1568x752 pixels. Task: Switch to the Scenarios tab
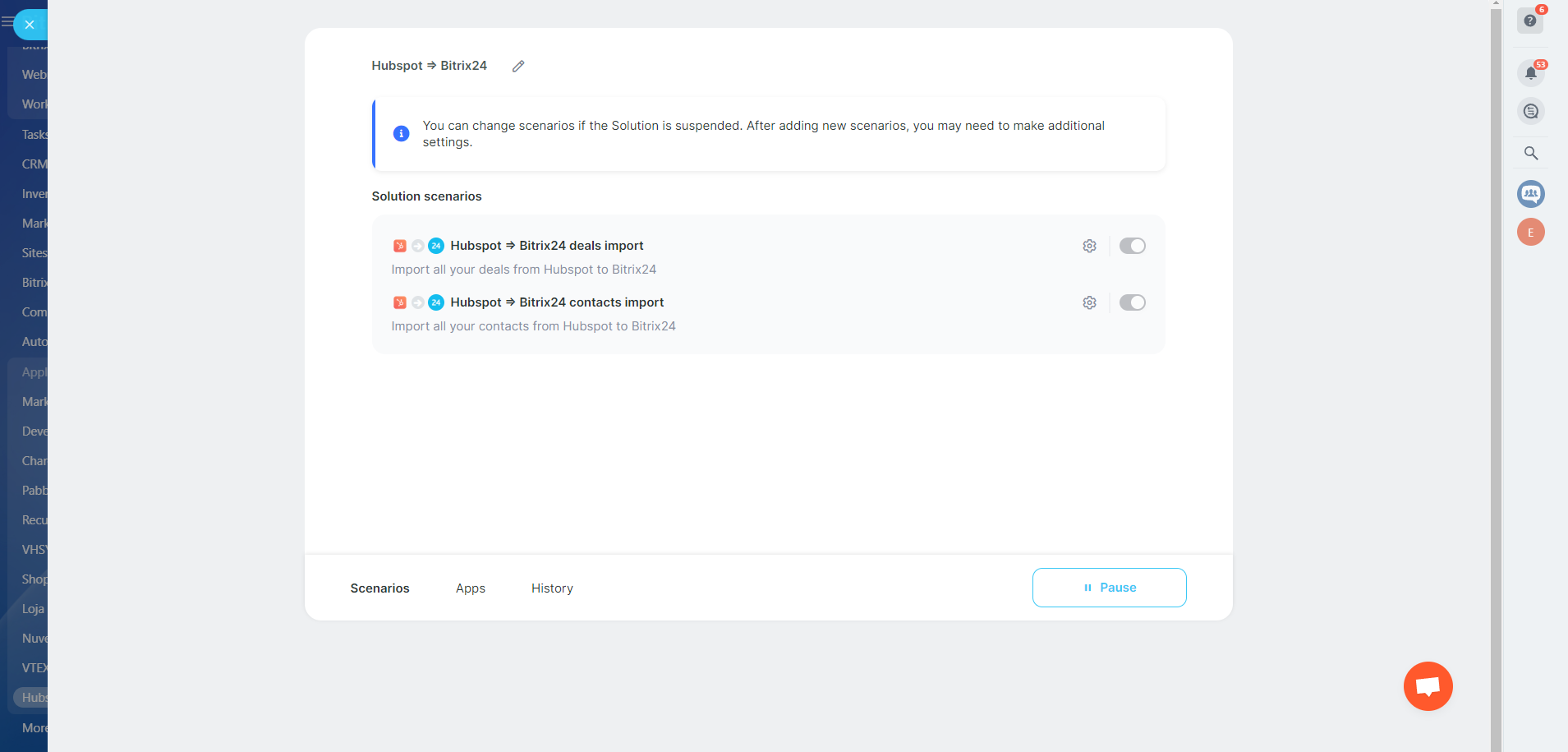click(x=379, y=588)
